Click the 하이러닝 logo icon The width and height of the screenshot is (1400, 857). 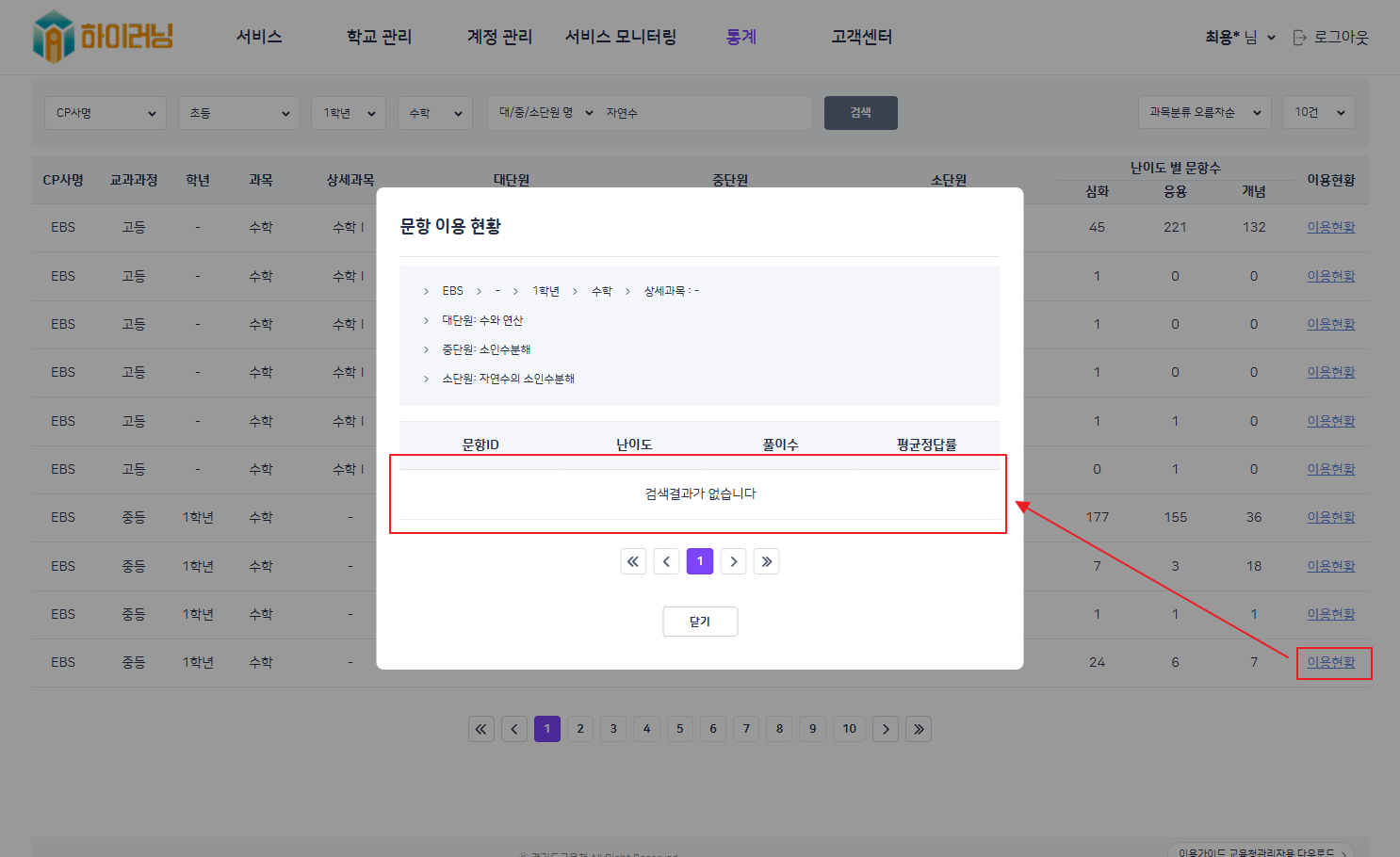(53, 37)
